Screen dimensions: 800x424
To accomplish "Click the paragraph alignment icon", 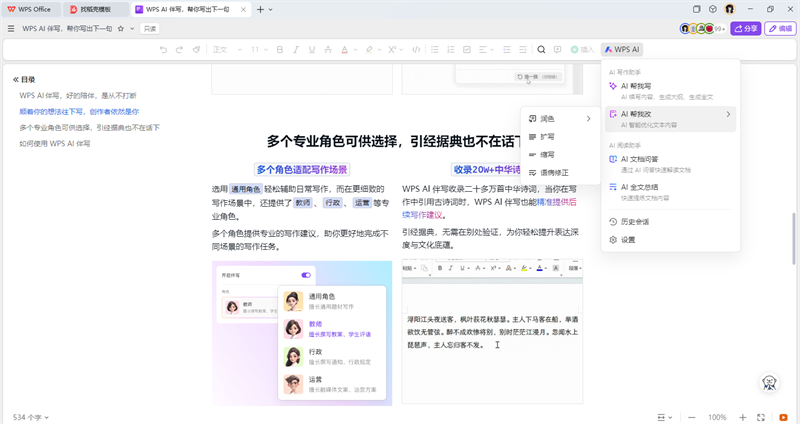I will point(483,49).
